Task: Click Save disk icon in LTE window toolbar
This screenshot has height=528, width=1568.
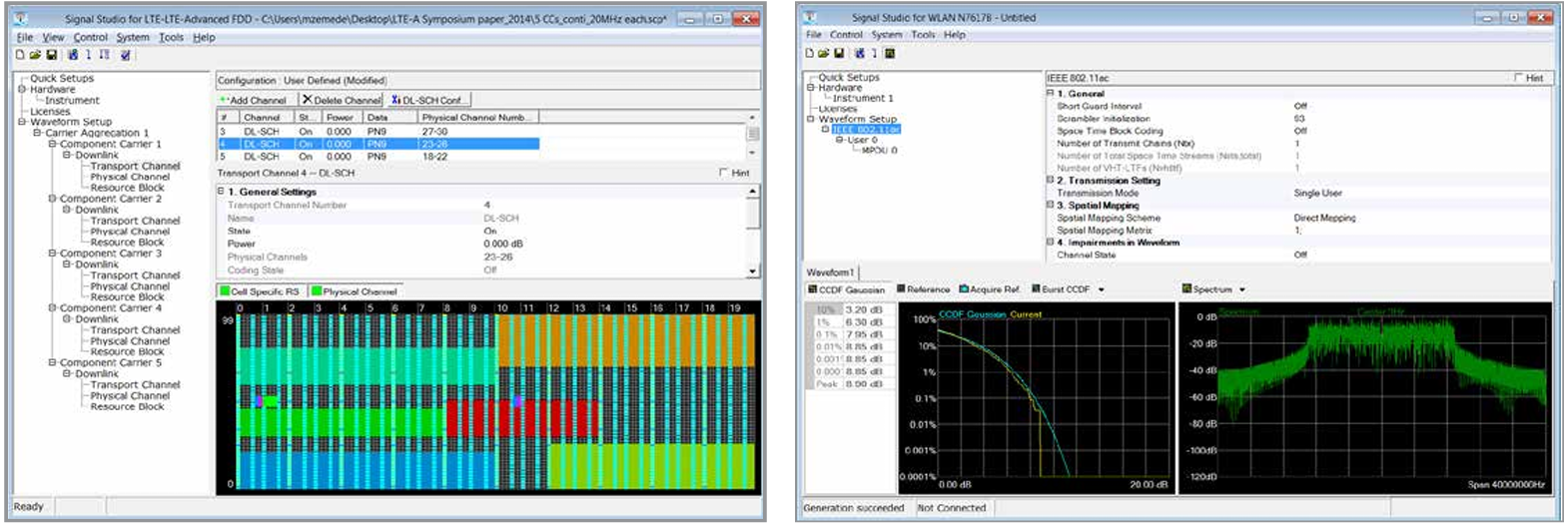Action: point(51,55)
